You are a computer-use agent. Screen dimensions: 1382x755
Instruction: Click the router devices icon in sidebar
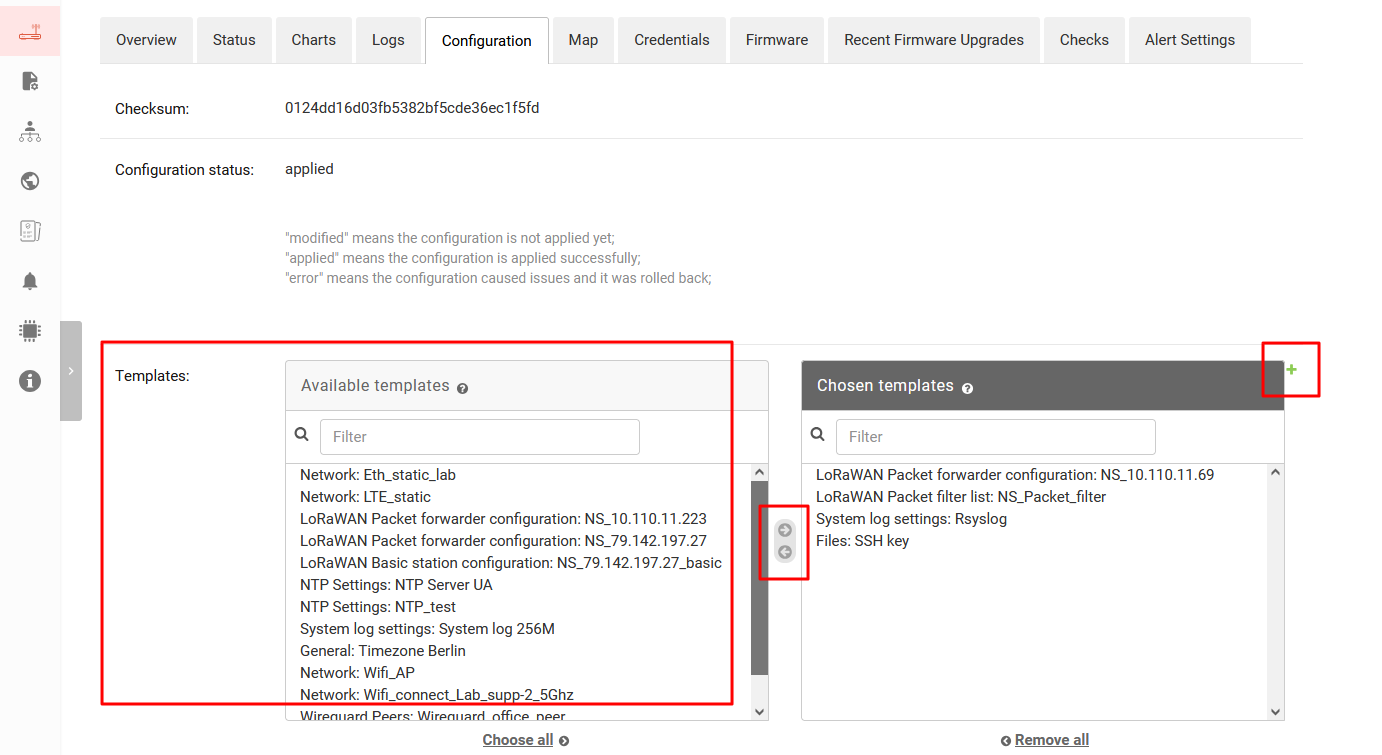tap(30, 31)
